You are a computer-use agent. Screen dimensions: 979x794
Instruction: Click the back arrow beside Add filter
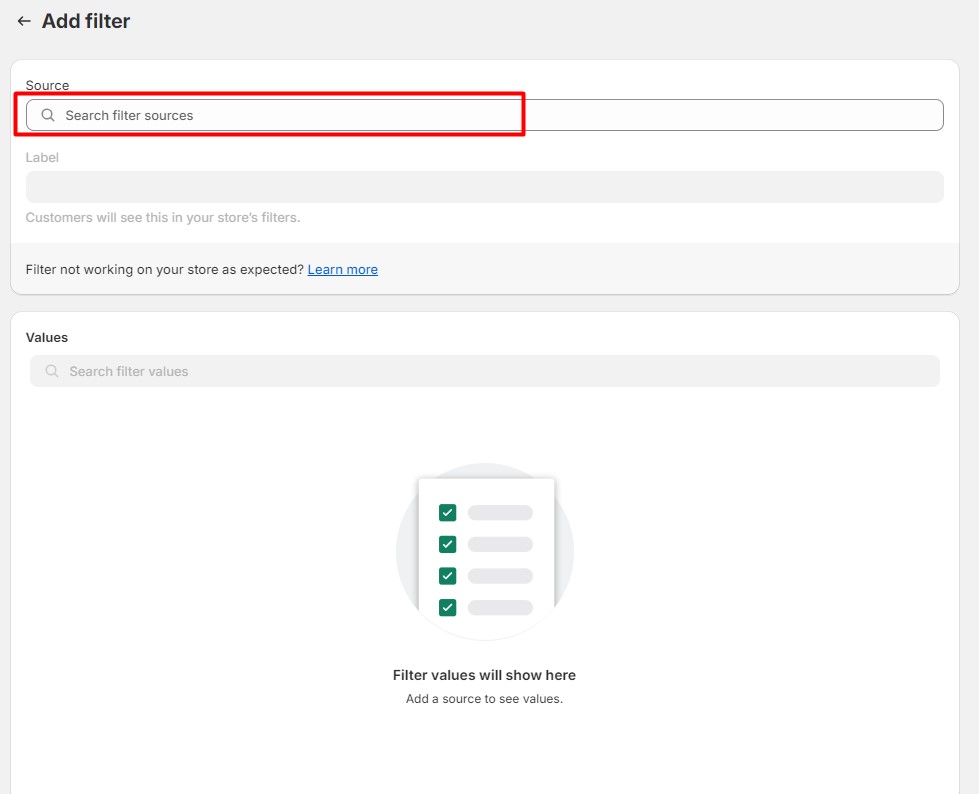tap(24, 21)
